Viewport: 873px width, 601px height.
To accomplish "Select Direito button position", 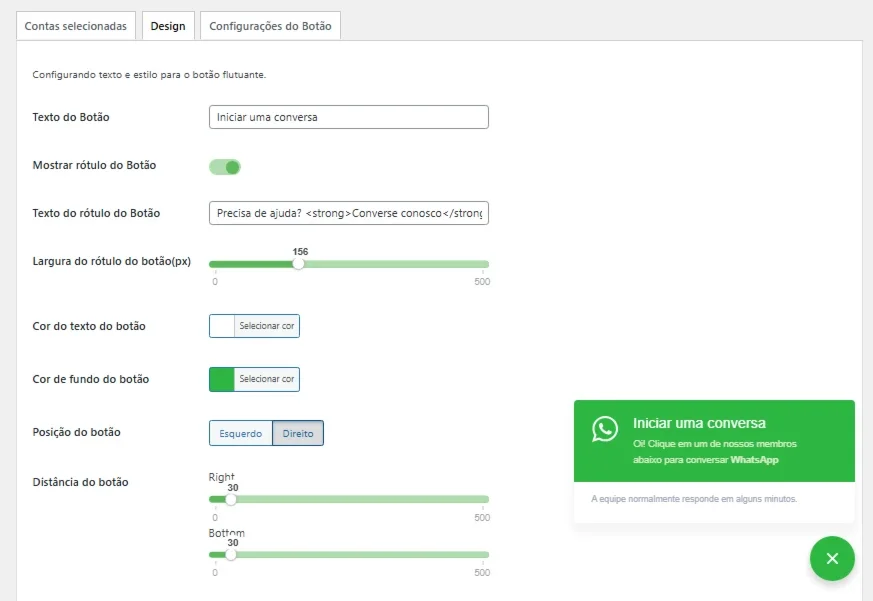I will click(x=298, y=433).
